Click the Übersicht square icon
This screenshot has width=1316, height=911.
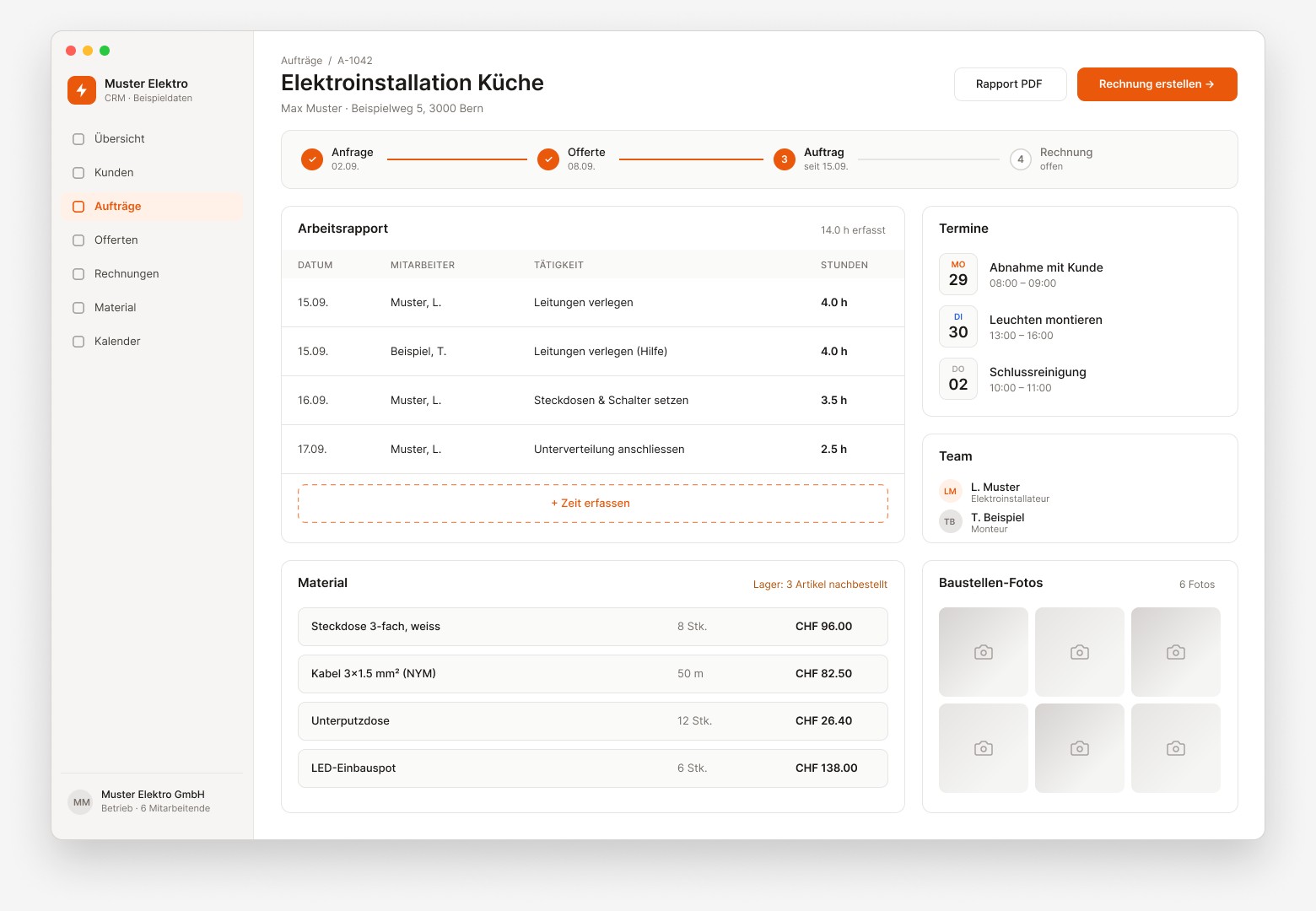[78, 139]
